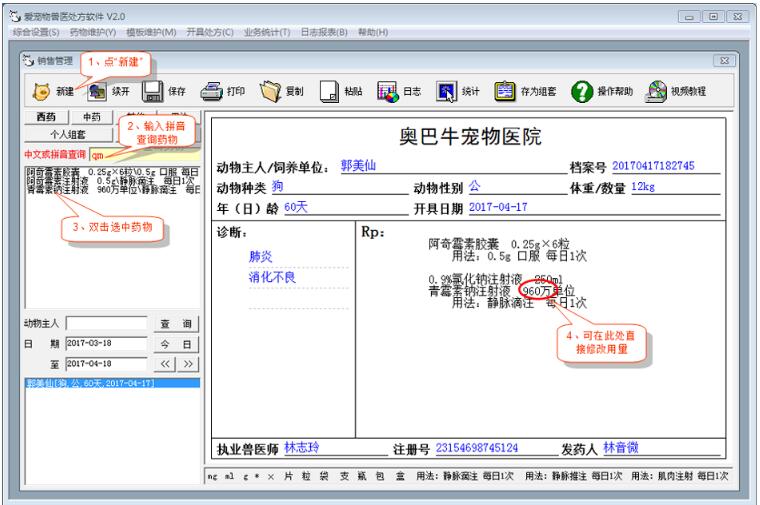760x505 pixels.
Task: Click the 个人组套 button
Action: click(x=68, y=134)
